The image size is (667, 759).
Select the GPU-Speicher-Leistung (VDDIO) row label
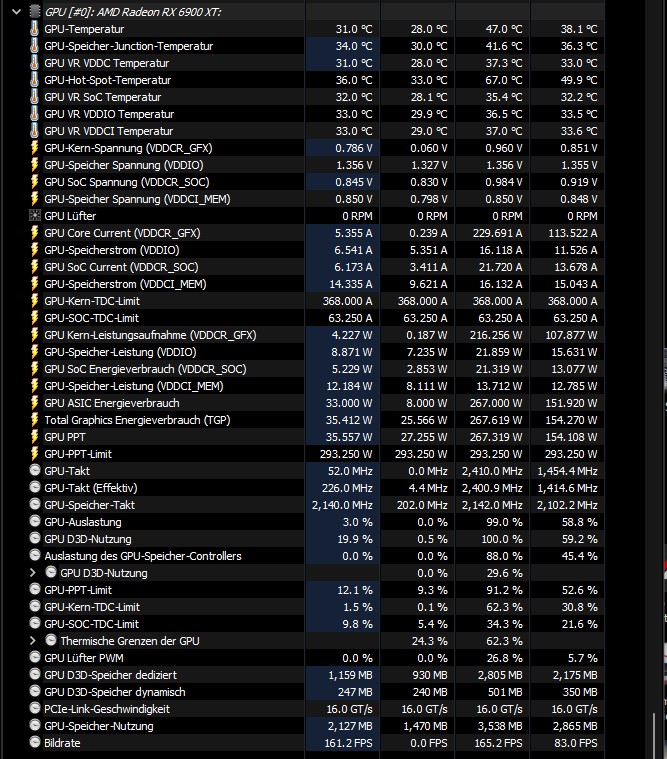(x=121, y=352)
